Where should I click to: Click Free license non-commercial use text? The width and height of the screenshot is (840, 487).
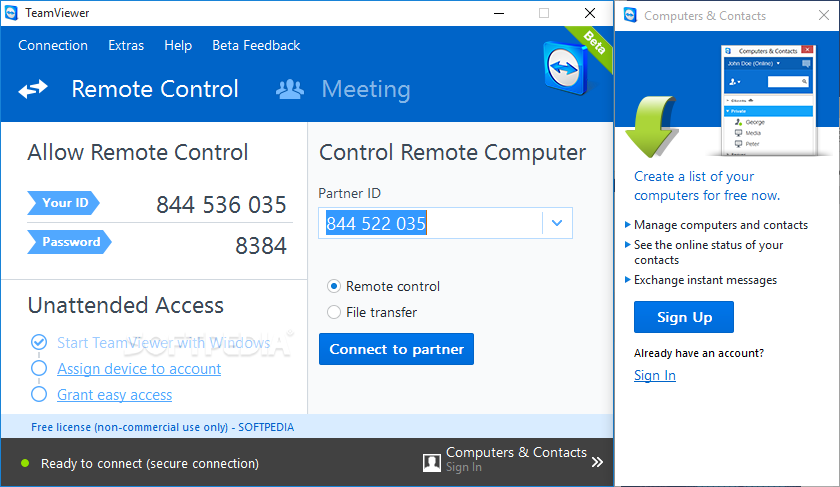click(x=162, y=427)
